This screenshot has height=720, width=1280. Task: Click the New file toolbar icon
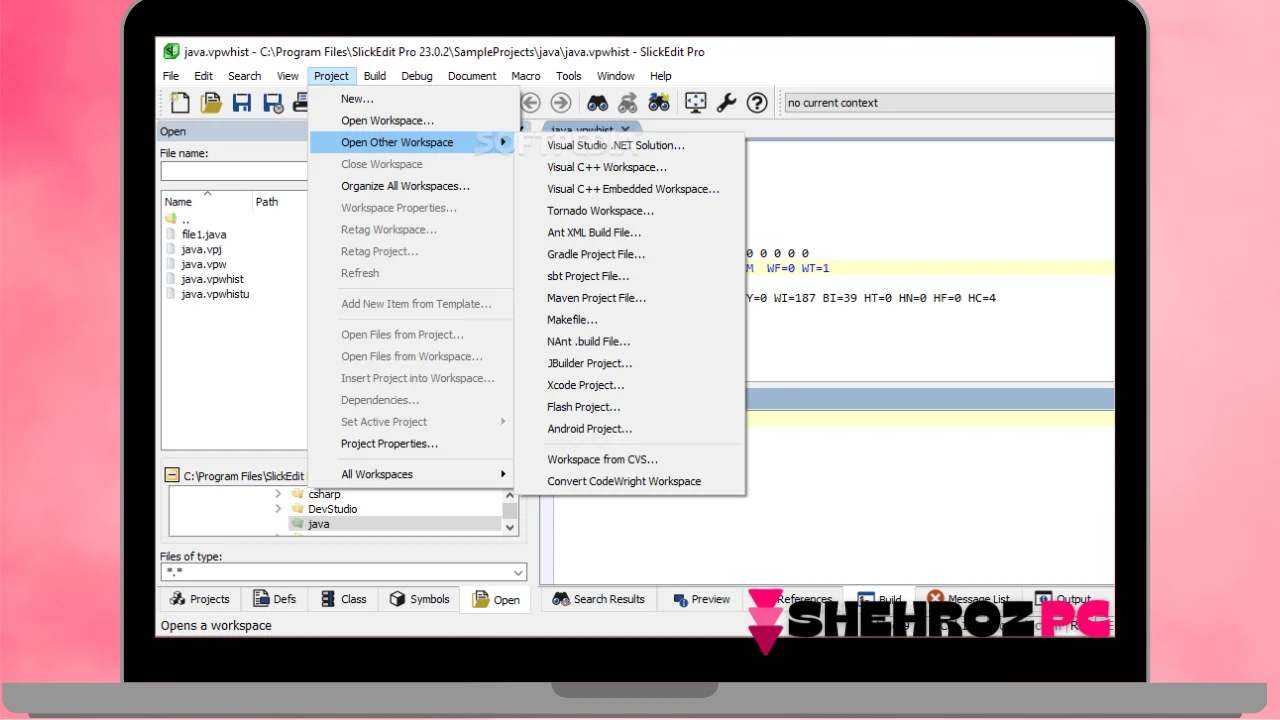[180, 102]
